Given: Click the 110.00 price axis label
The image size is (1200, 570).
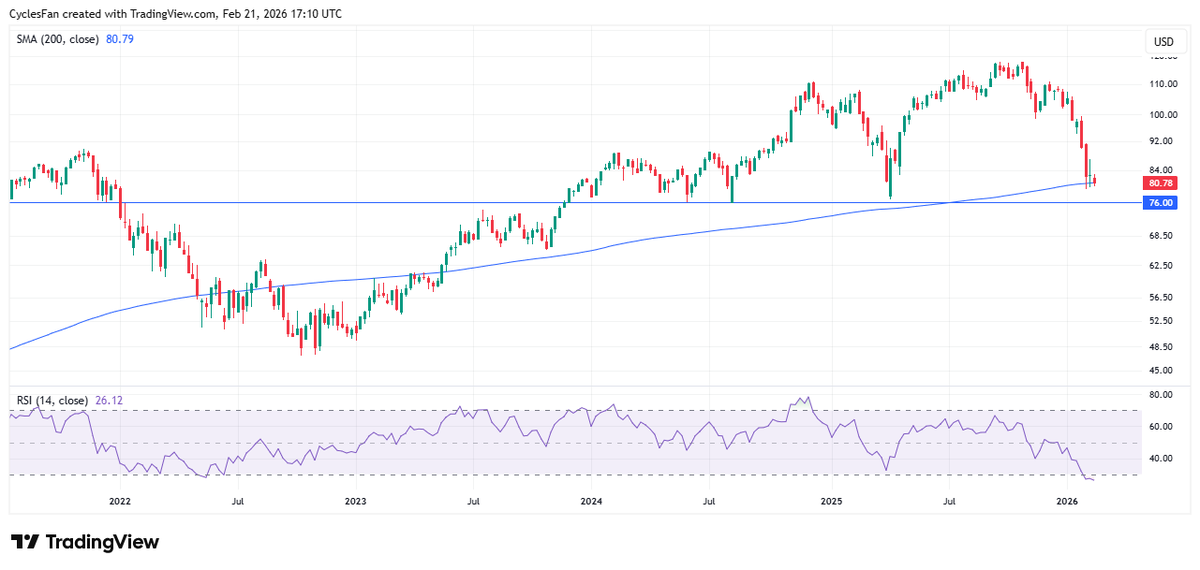Looking at the screenshot, I should [x=1162, y=85].
